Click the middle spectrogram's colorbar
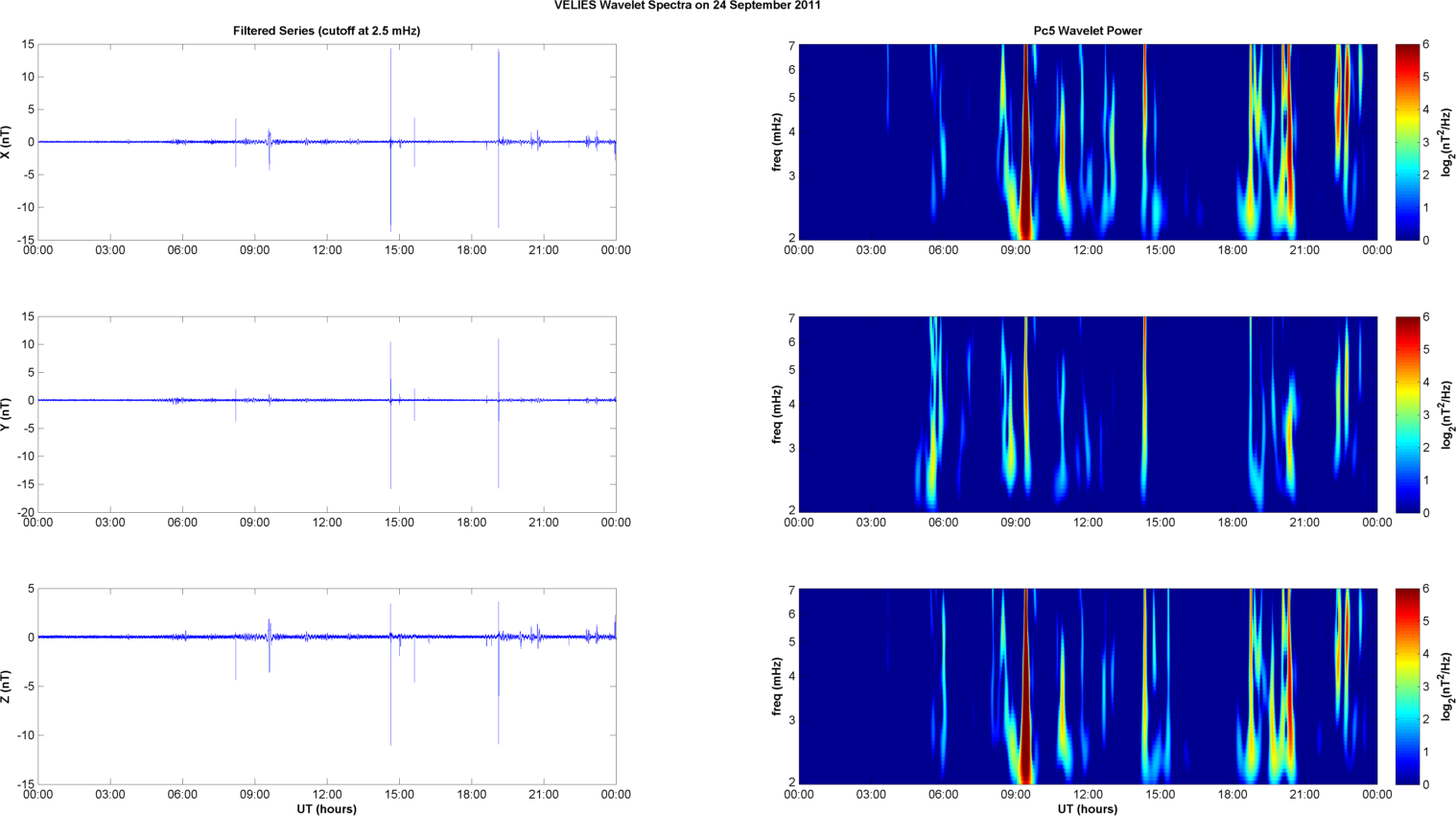 [1407, 414]
